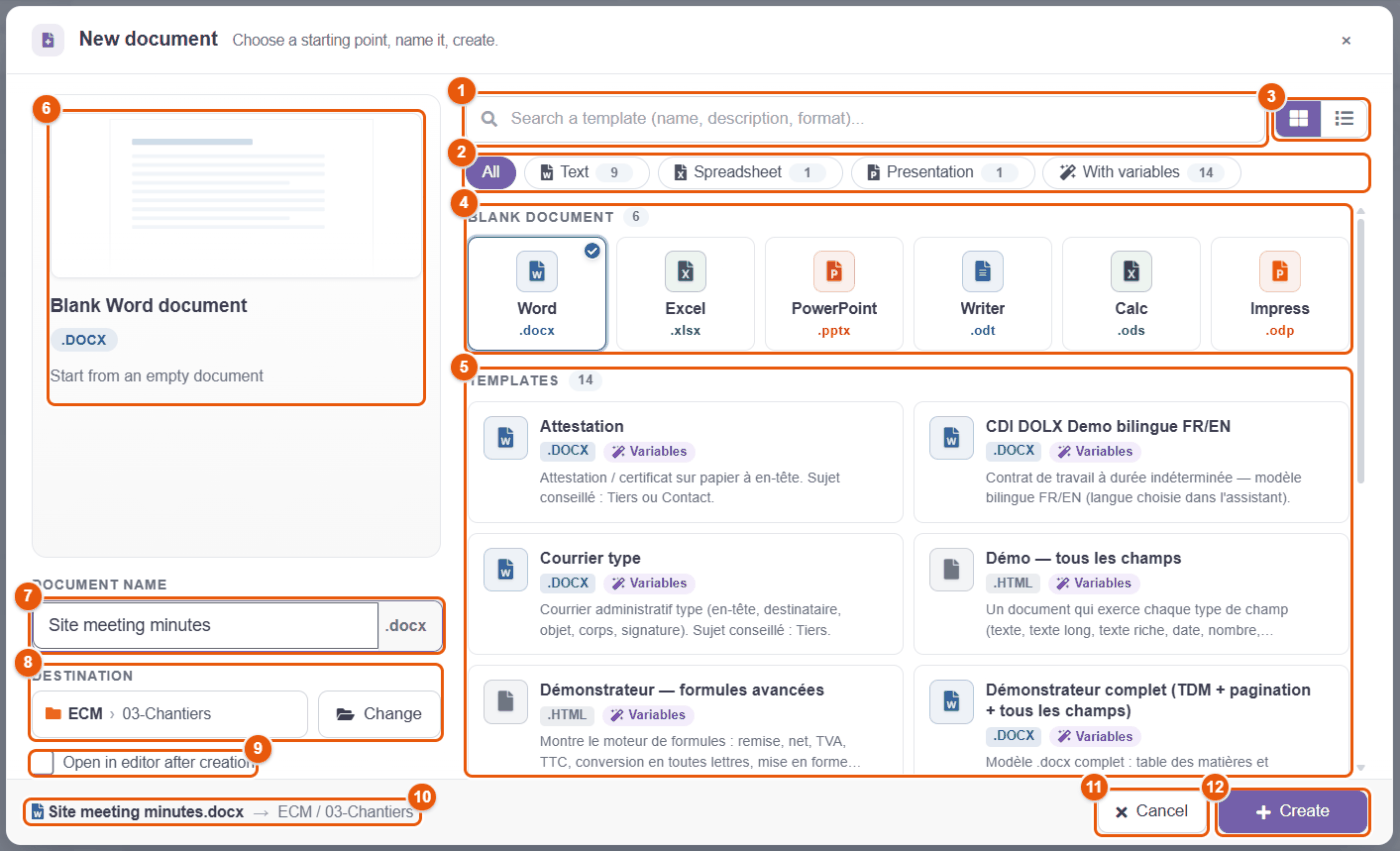Choose the blank Calc .ods document
The height and width of the screenshot is (851, 1400).
[1131, 293]
